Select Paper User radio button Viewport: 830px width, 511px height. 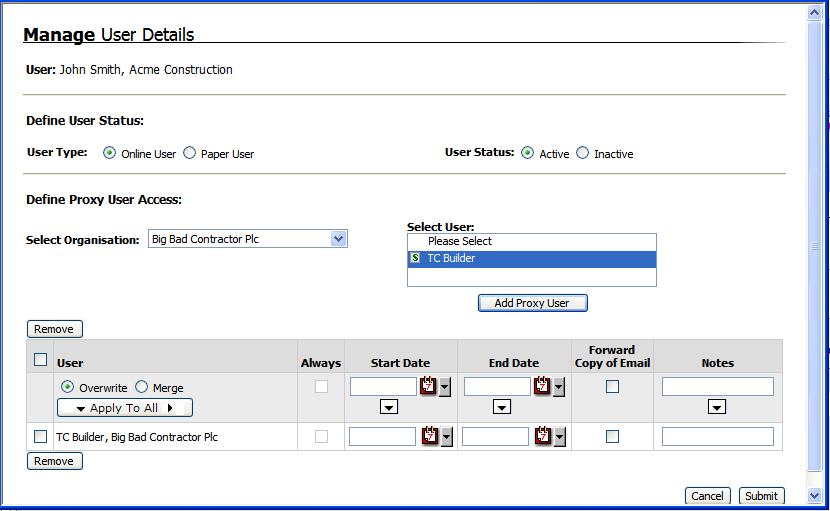click(190, 153)
